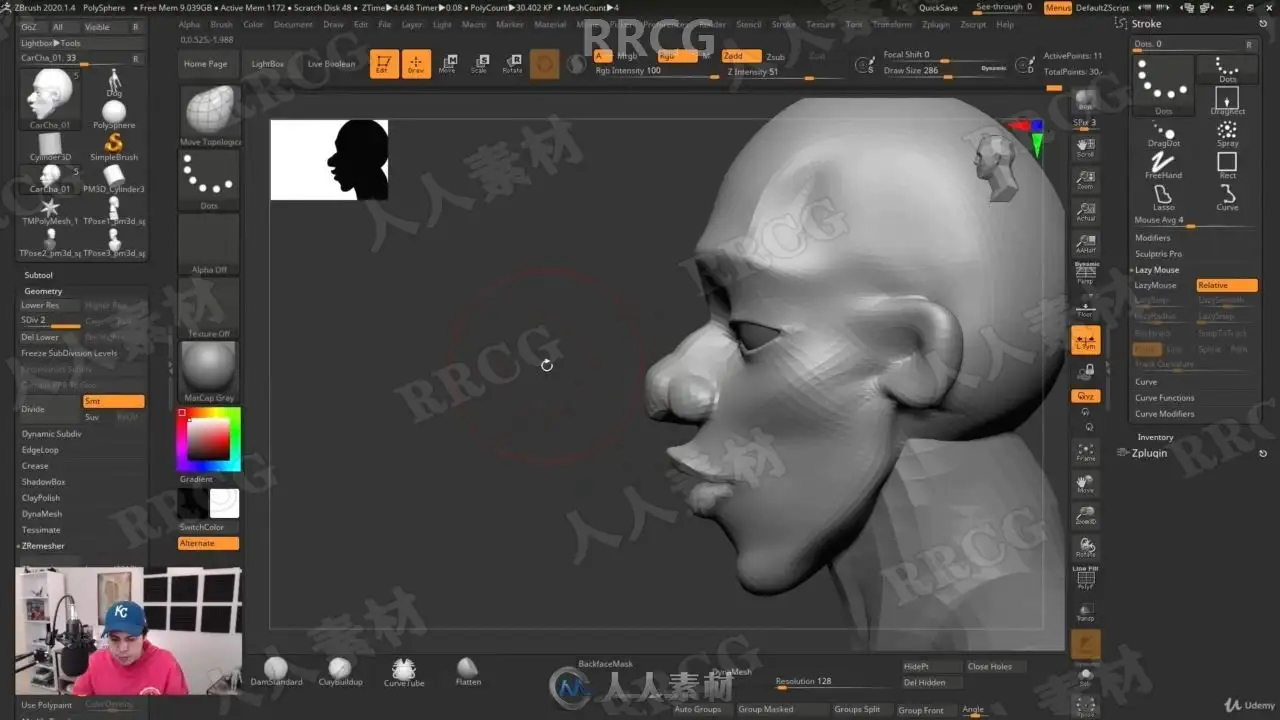The width and height of the screenshot is (1280, 720).
Task: Select the Move transform tool
Action: pyautogui.click(x=447, y=64)
